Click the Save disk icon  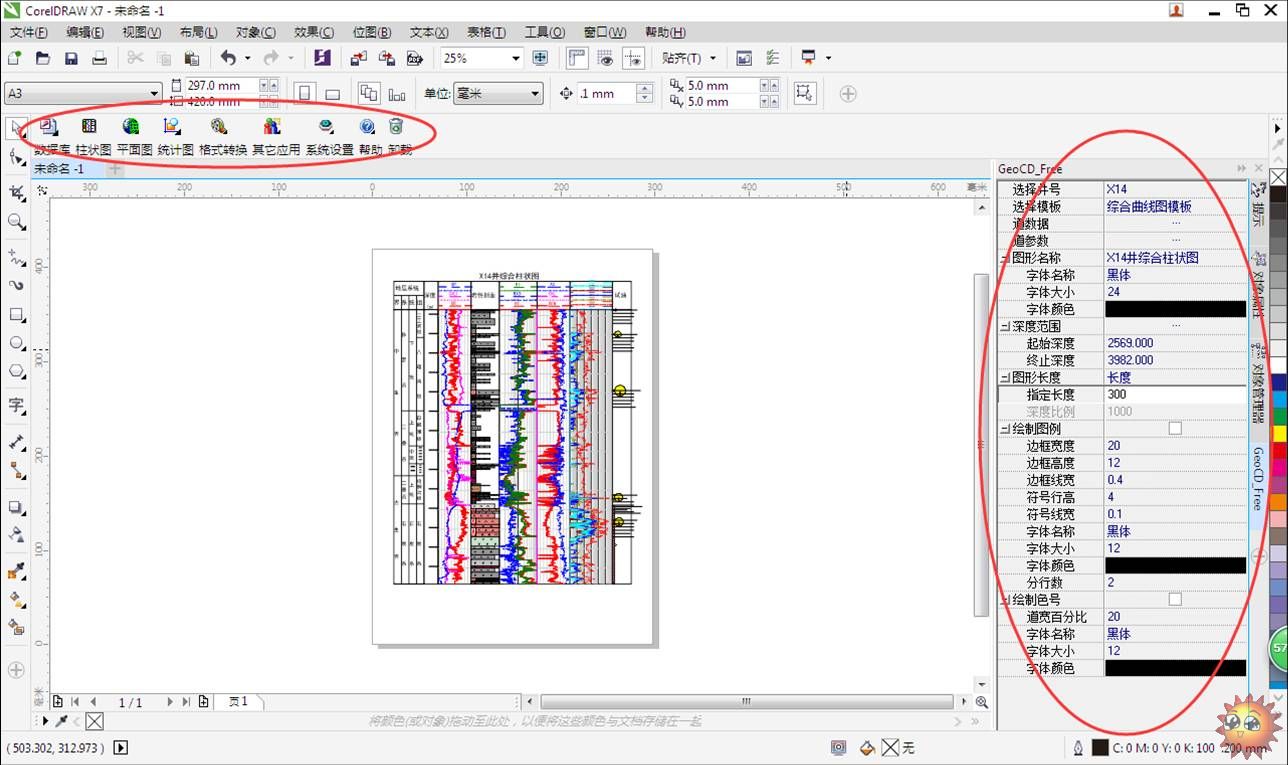71,58
